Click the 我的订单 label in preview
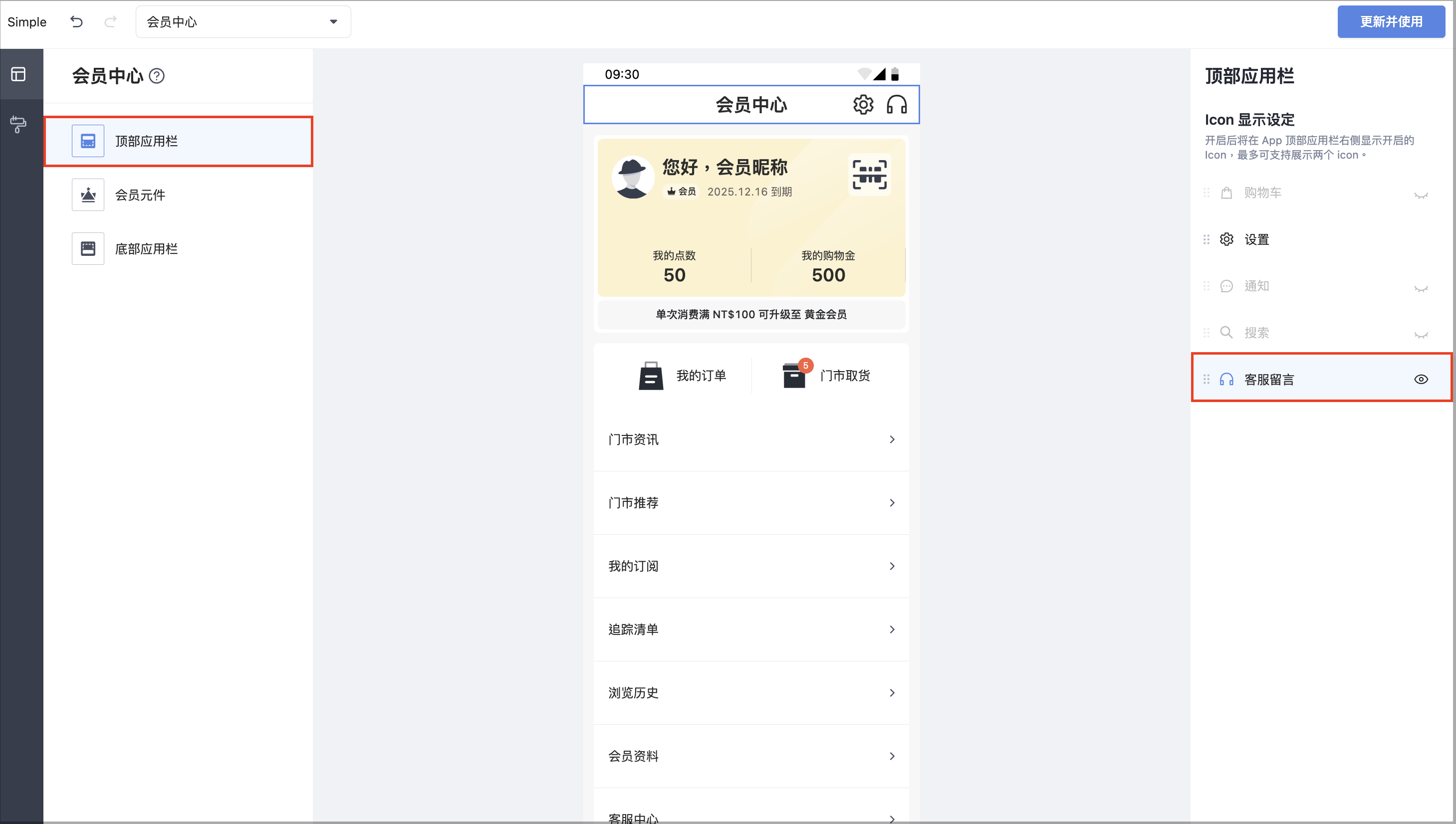The width and height of the screenshot is (1456, 824). pos(701,376)
